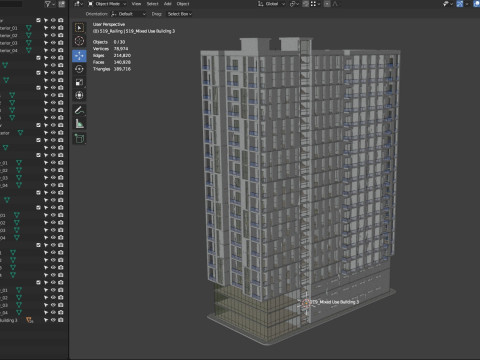Open the object type visibility dropdown

447,4
